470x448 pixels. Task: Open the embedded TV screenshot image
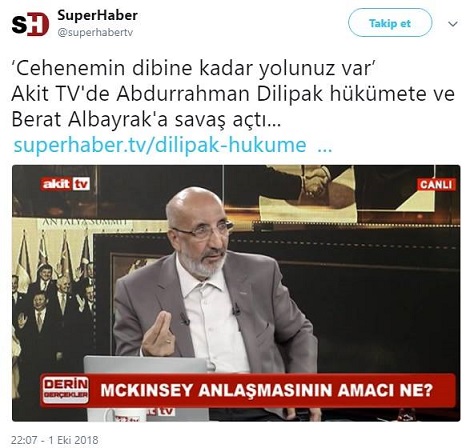tap(236, 293)
